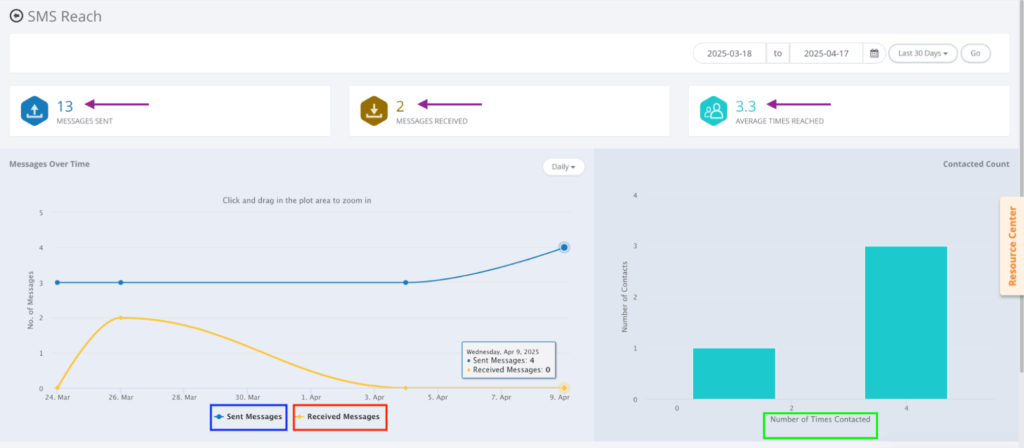Open the calendar date picker icon
The width and height of the screenshot is (1024, 448).
click(x=874, y=54)
